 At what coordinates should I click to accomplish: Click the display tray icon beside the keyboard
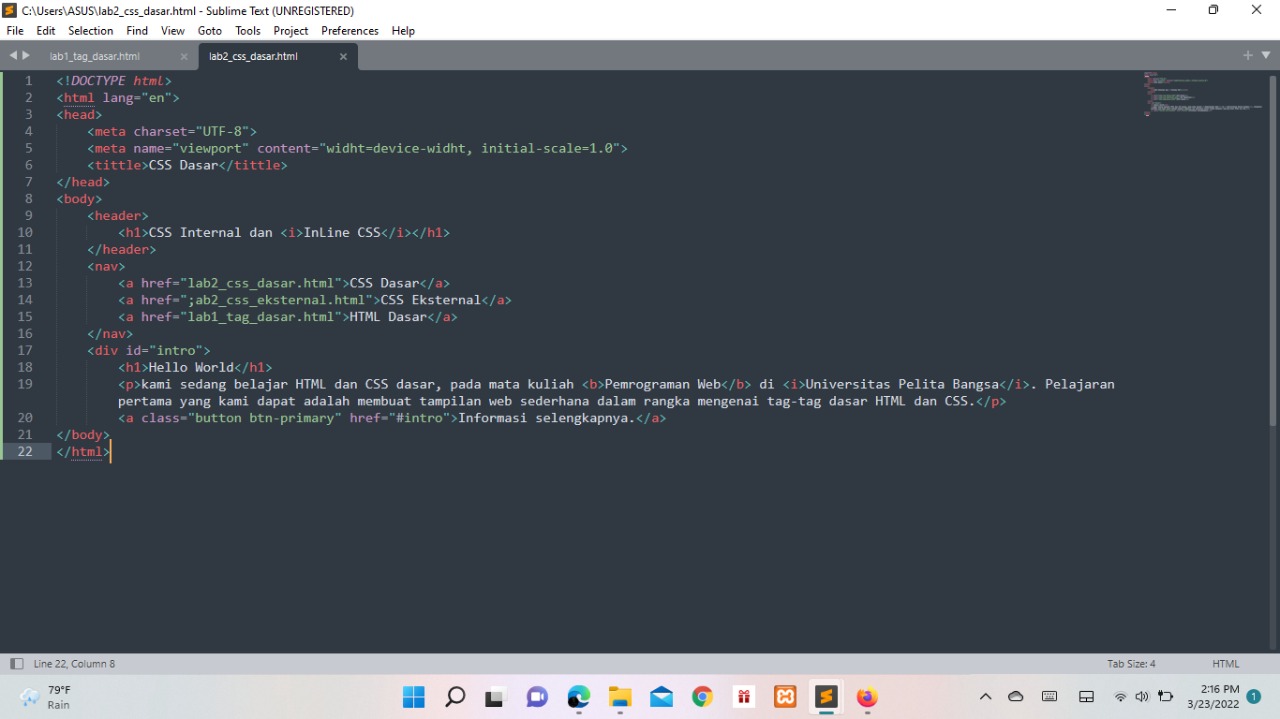coord(1086,697)
